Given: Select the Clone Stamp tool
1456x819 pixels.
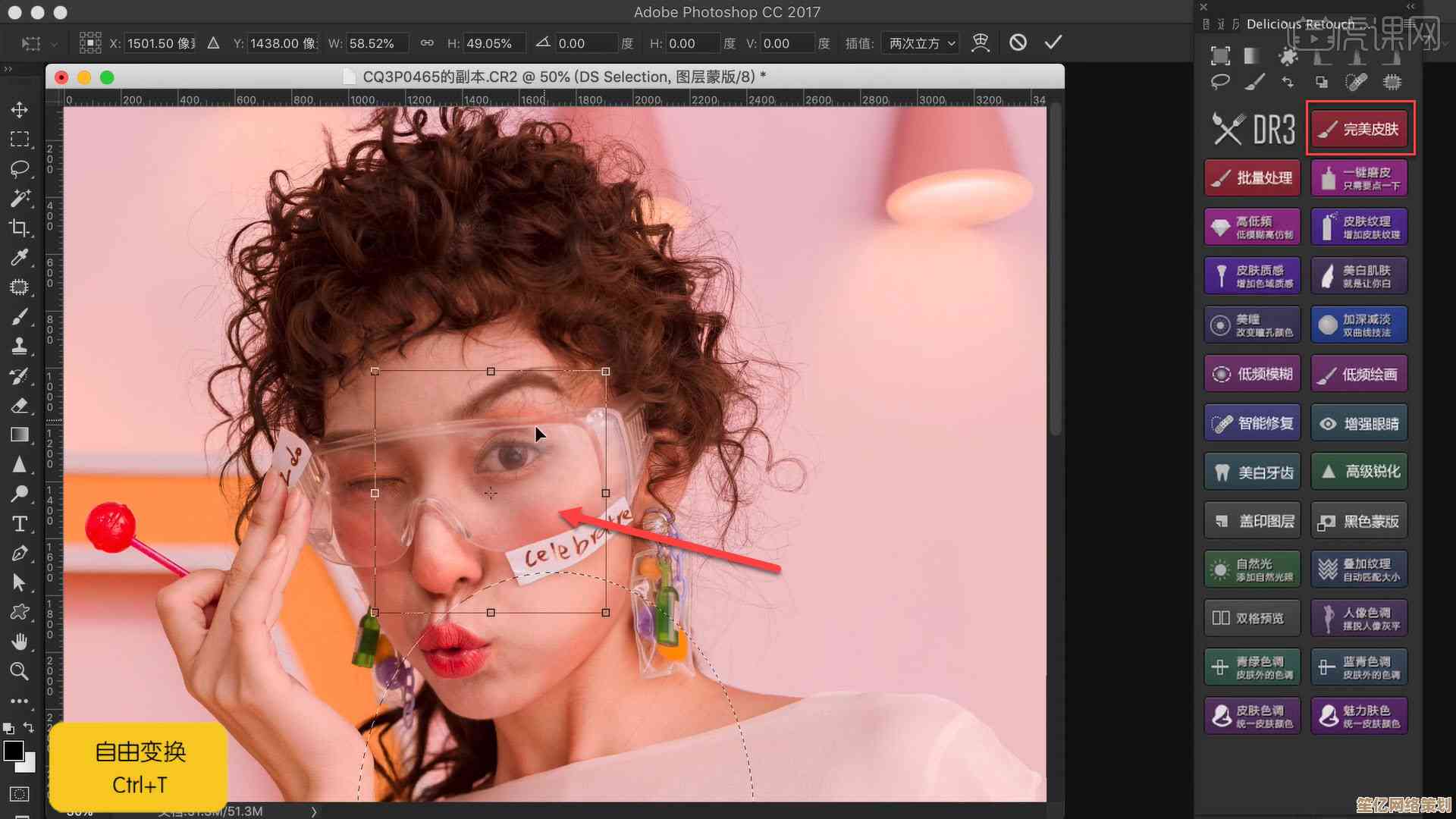Looking at the screenshot, I should pyautogui.click(x=20, y=346).
